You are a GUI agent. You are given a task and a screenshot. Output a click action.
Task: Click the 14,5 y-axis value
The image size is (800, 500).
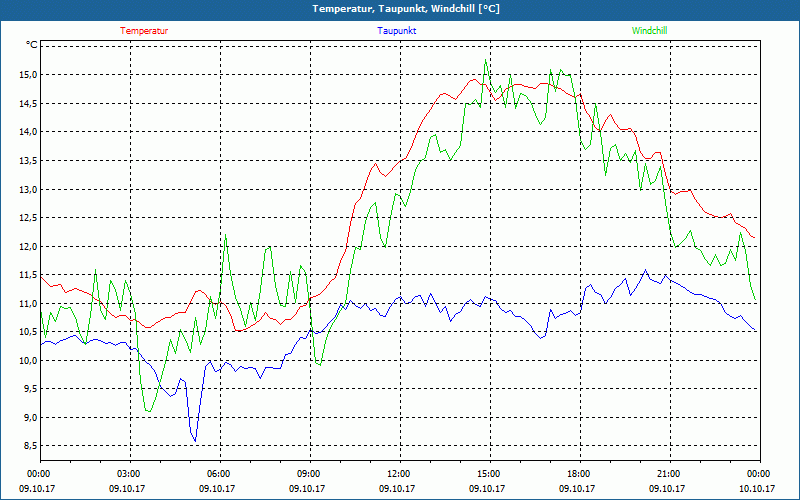pos(29,104)
